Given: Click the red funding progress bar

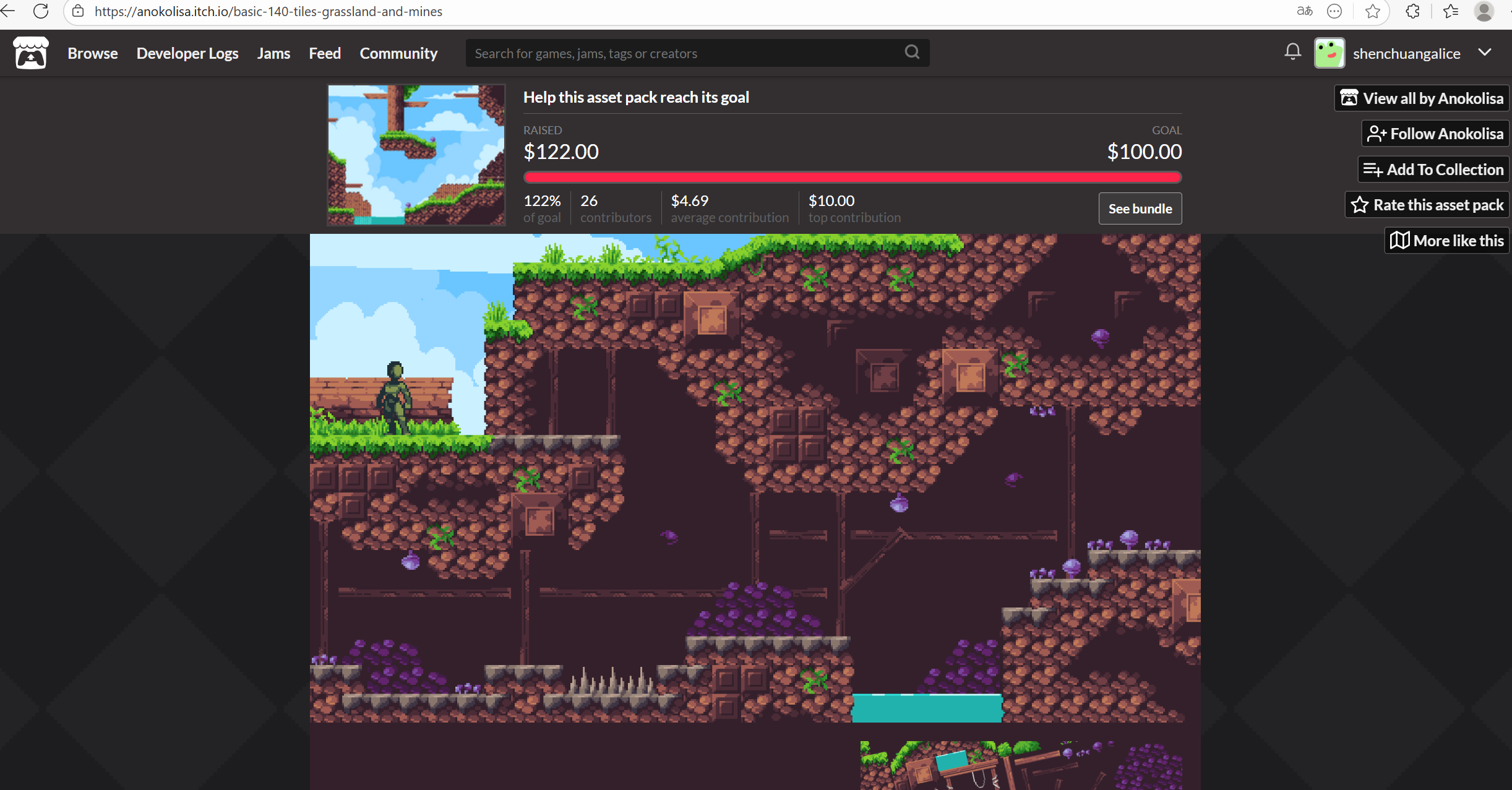Looking at the screenshot, I should (x=853, y=178).
